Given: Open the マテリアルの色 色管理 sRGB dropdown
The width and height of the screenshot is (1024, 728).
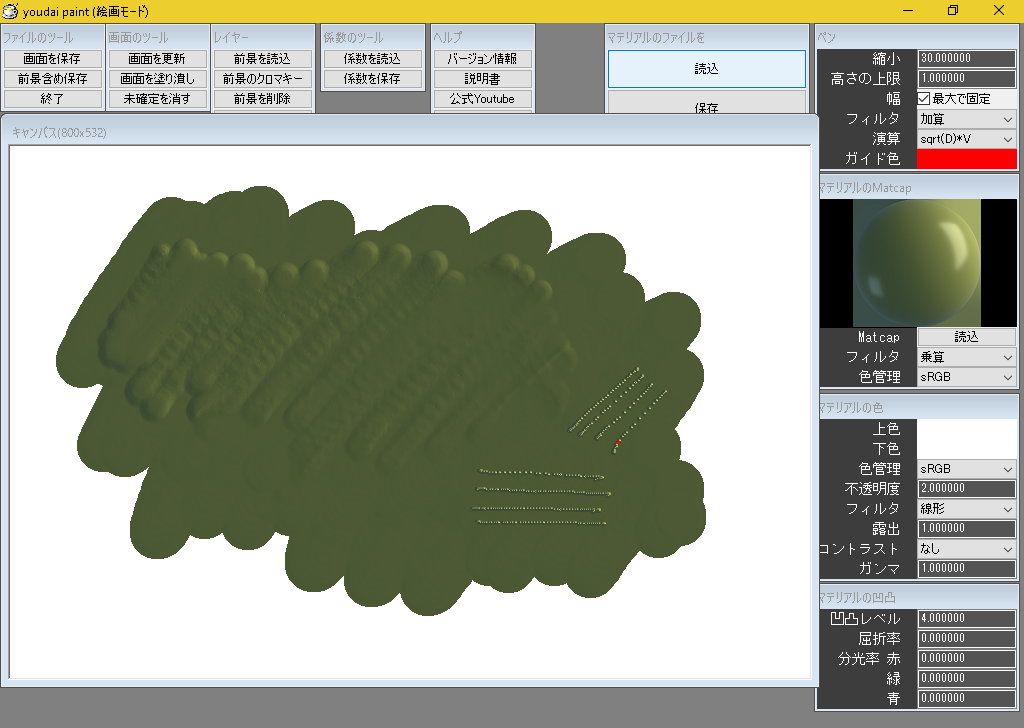Looking at the screenshot, I should tap(965, 468).
